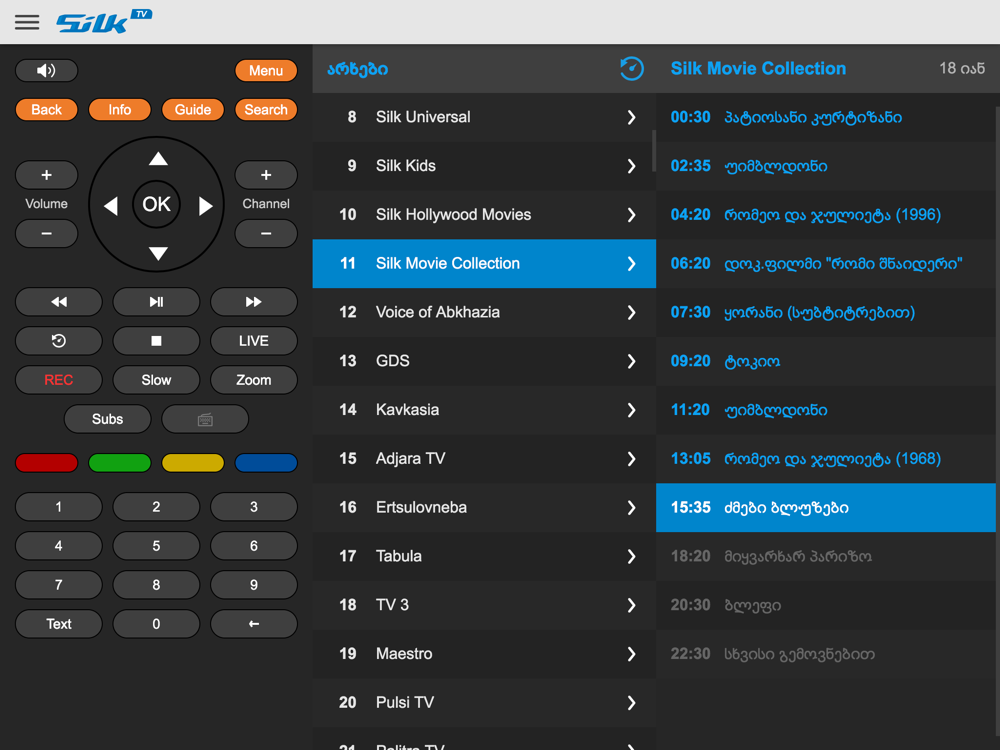Click number 5 on the keypad
Image resolution: width=1000 pixels, height=750 pixels.
(x=156, y=546)
